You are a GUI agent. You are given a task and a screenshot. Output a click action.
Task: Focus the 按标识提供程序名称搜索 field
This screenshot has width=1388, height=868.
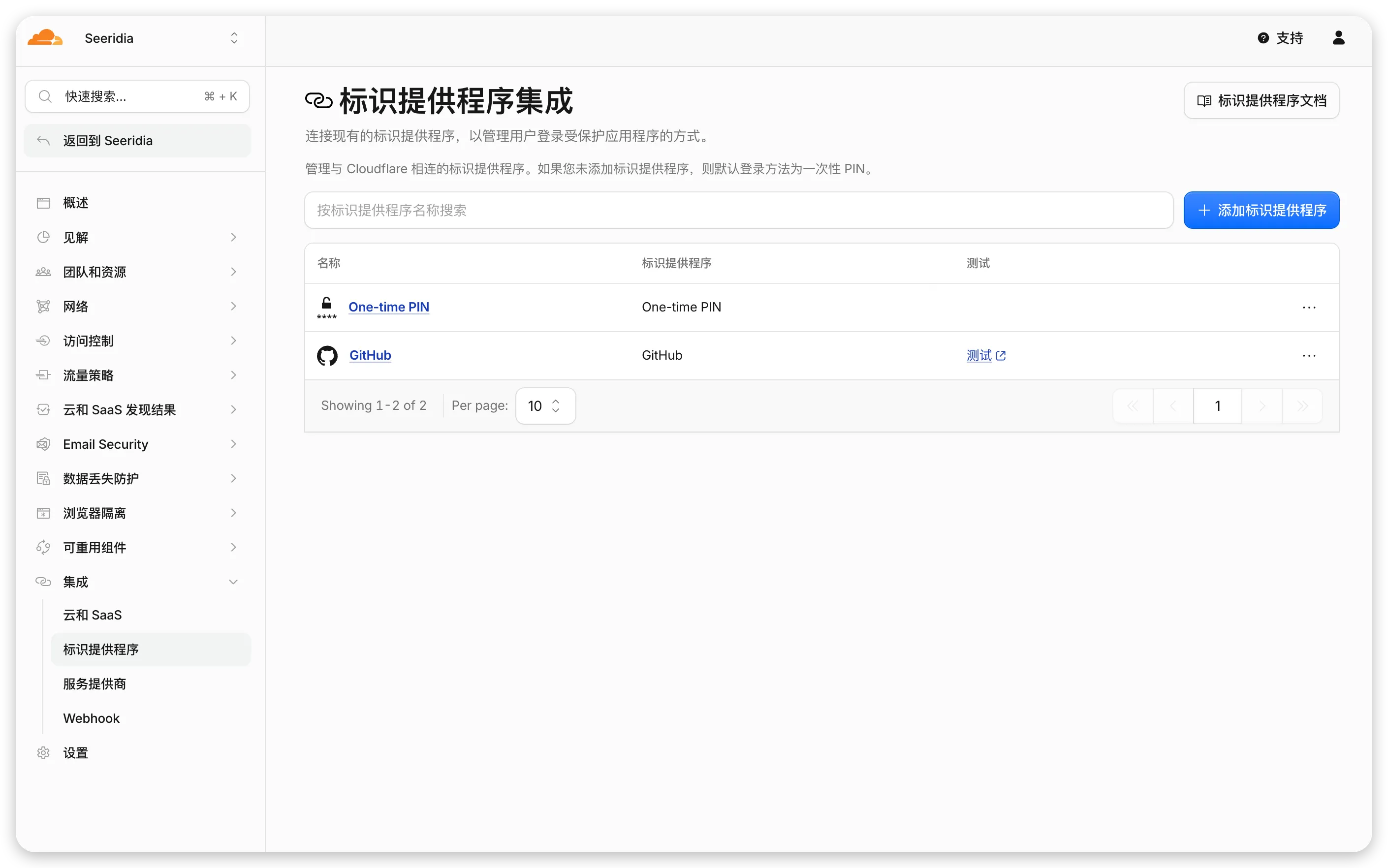pos(738,210)
